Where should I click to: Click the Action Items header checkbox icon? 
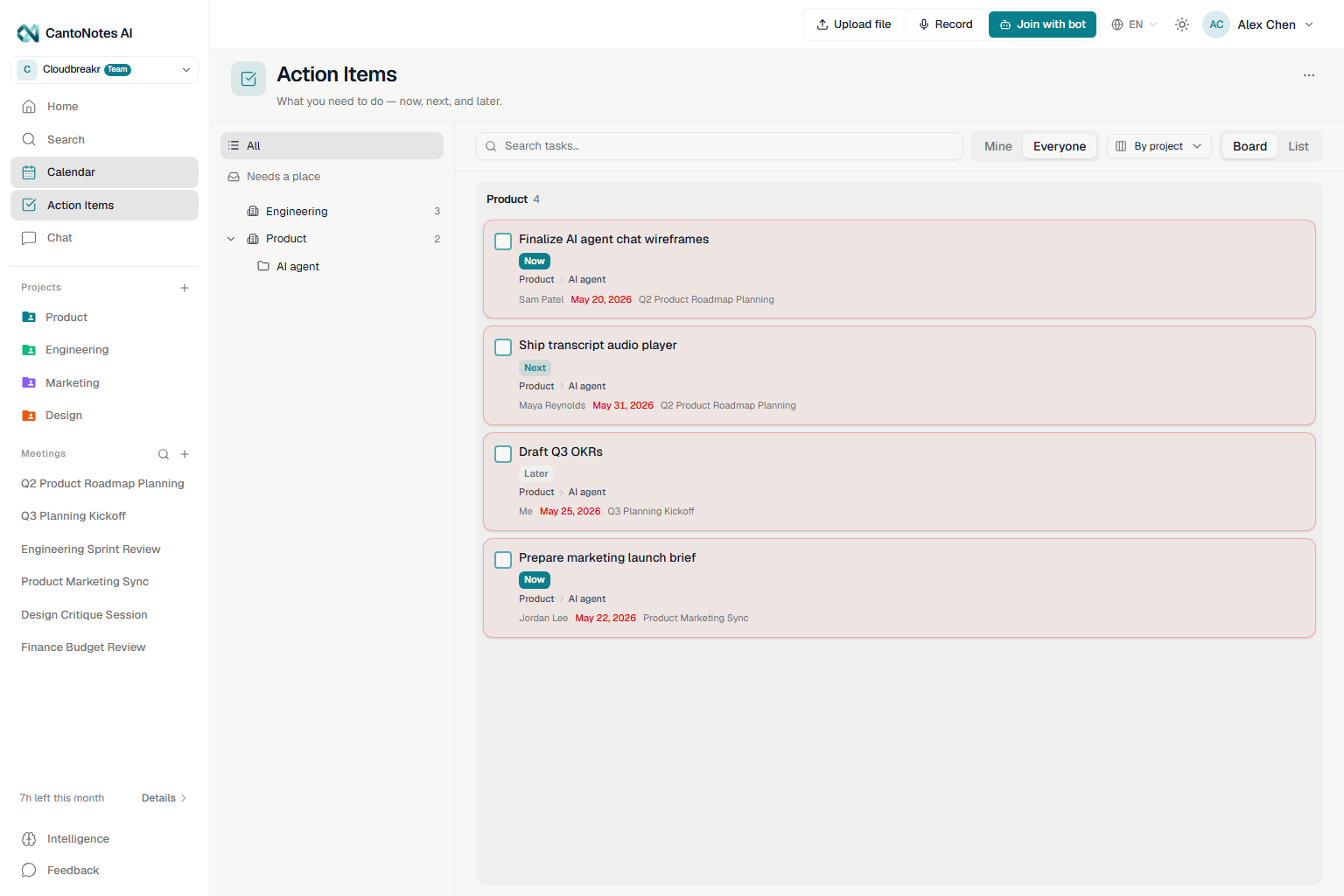click(248, 79)
